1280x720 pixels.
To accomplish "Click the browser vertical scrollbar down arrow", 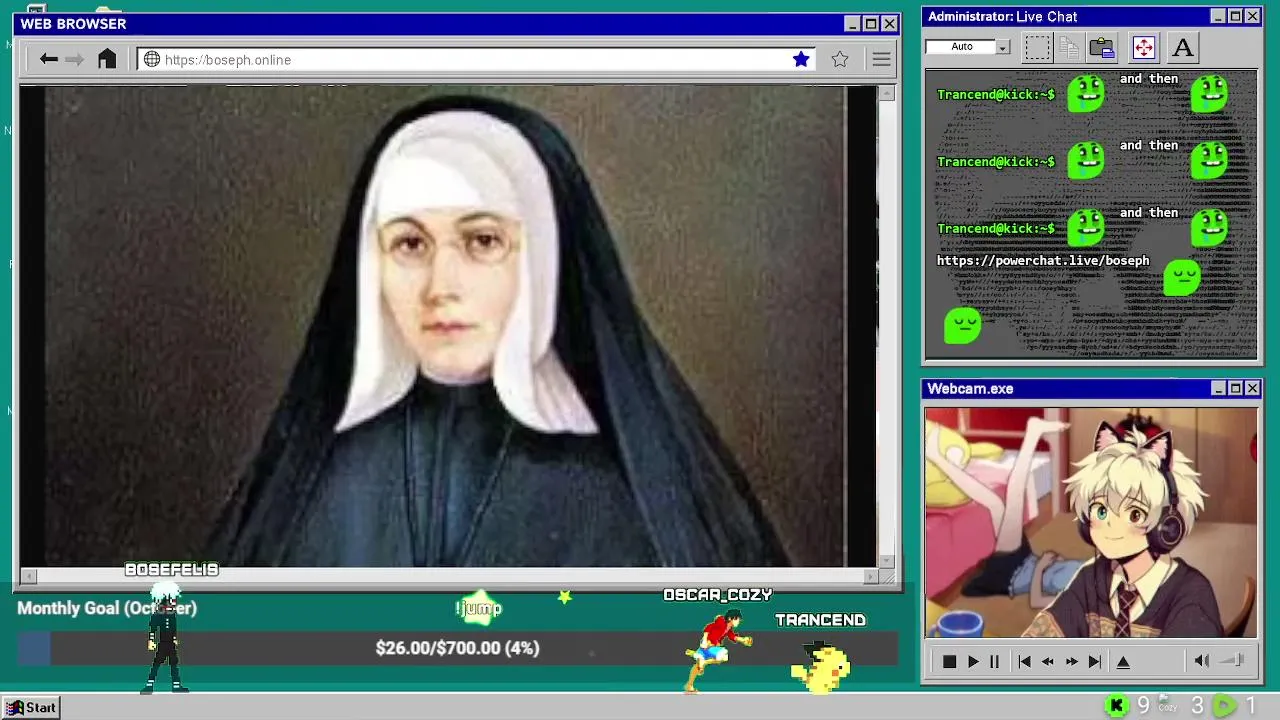I will coord(886,561).
